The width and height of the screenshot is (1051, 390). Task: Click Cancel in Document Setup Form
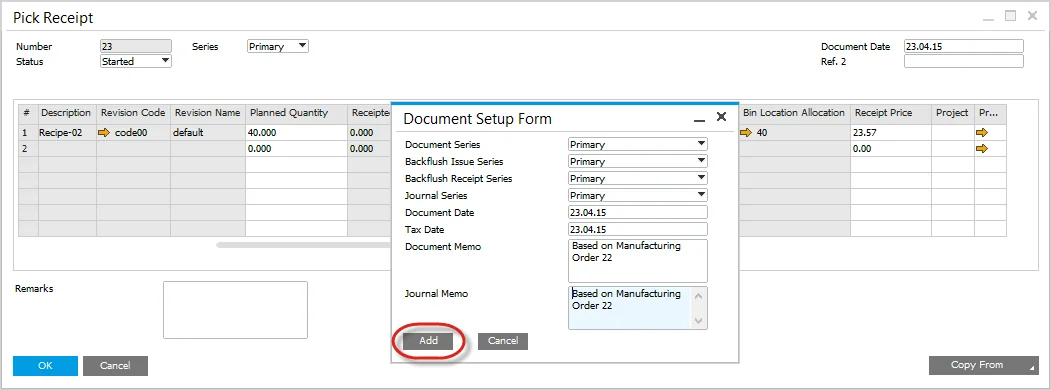pyautogui.click(x=503, y=341)
